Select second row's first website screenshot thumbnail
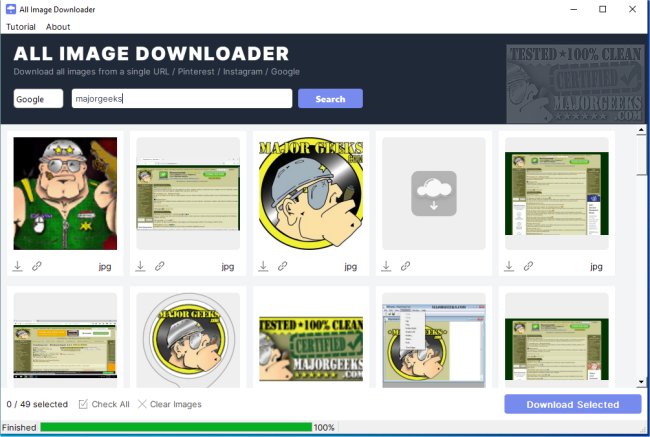The height and width of the screenshot is (437, 650). point(65,349)
